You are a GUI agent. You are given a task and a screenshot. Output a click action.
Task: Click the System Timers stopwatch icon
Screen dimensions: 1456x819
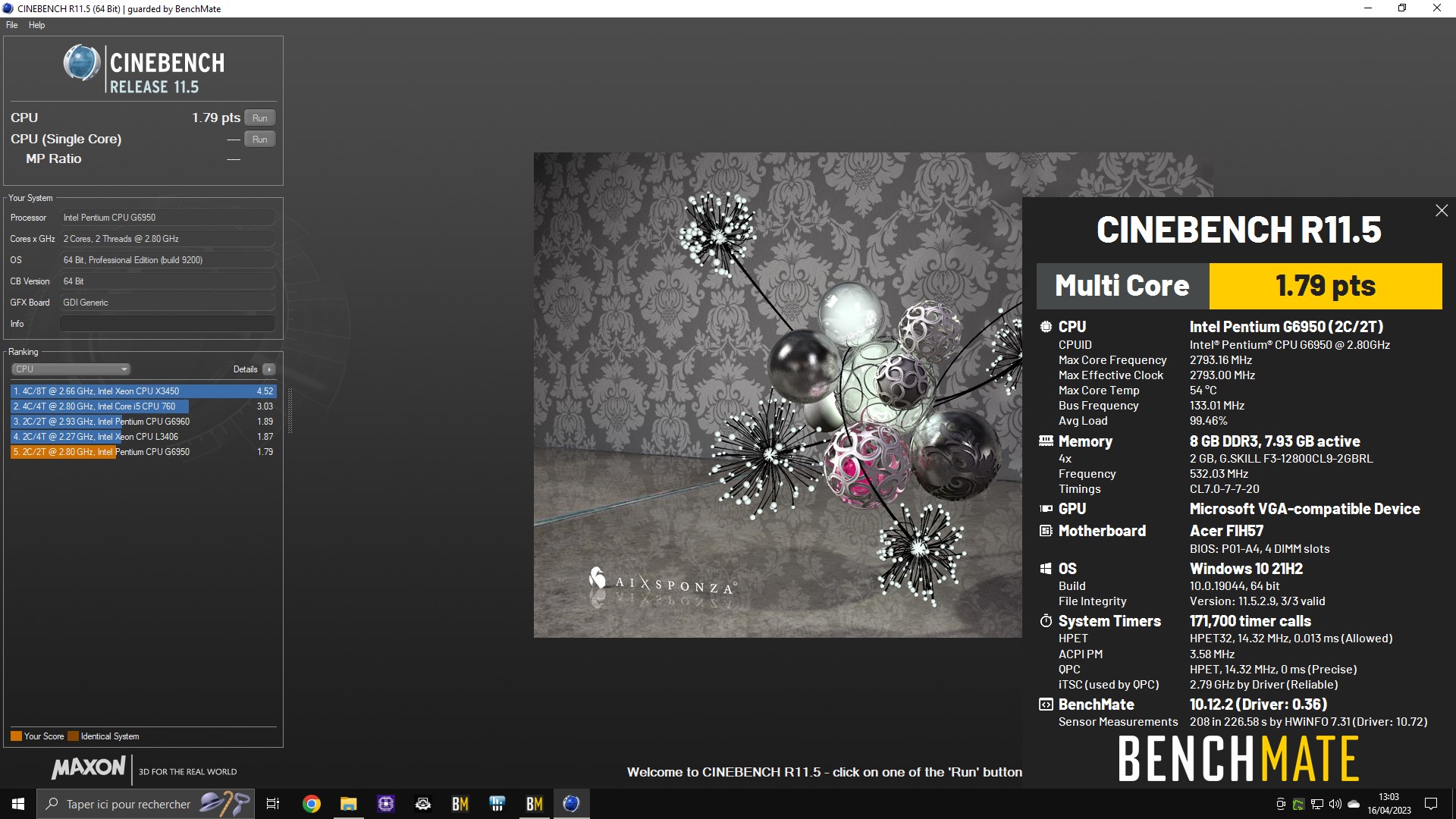[1046, 621]
